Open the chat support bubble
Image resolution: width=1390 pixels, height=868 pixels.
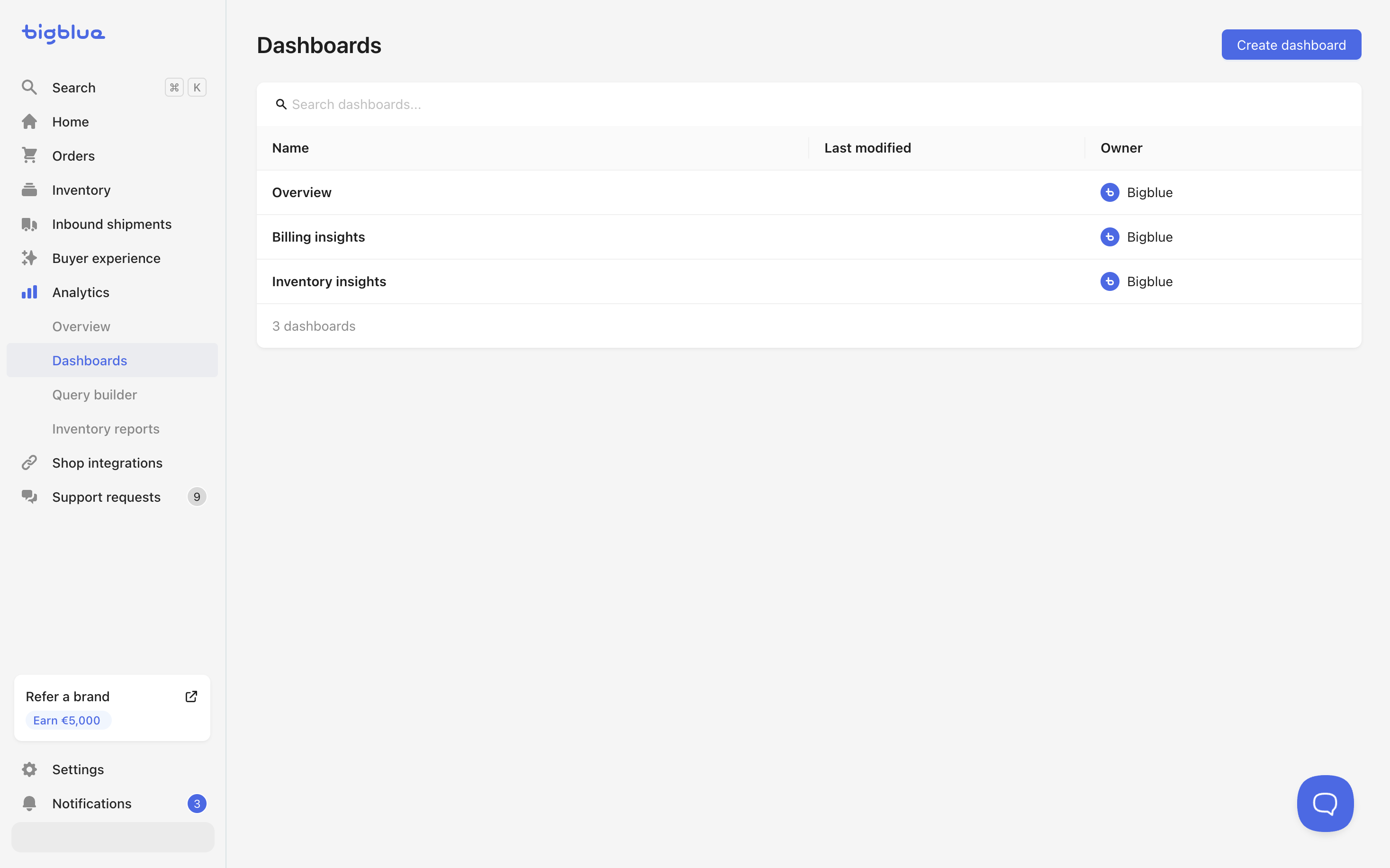point(1325,803)
